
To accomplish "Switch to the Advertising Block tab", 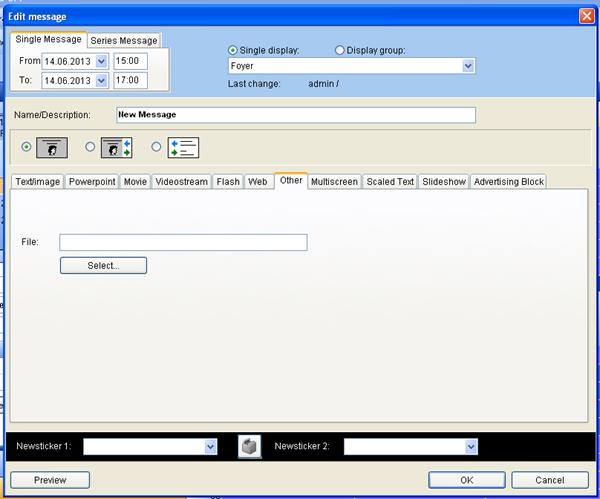I will 509,182.
